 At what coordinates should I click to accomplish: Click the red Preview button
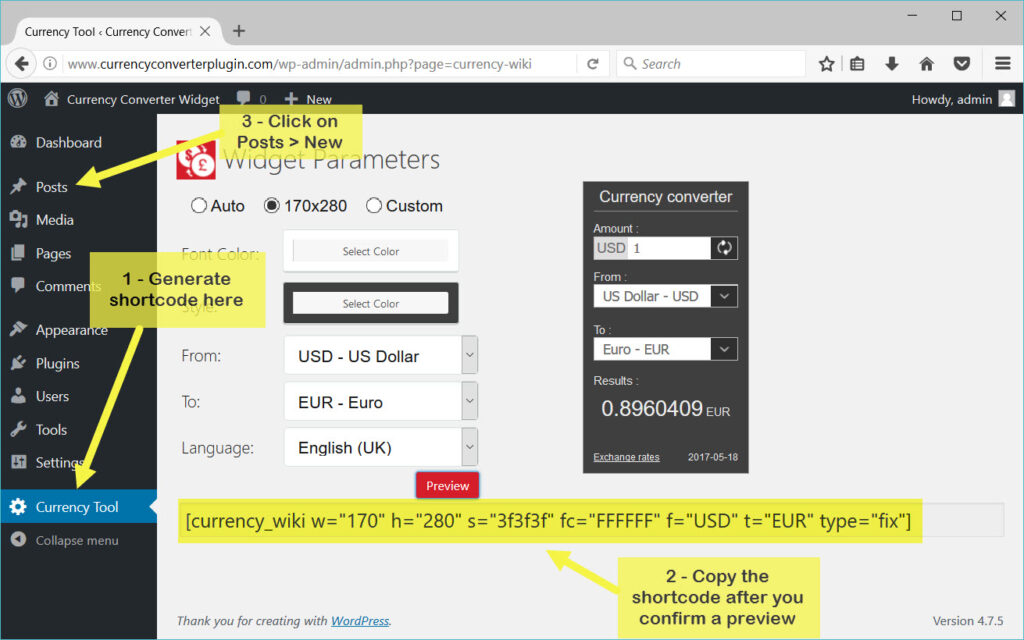(447, 485)
